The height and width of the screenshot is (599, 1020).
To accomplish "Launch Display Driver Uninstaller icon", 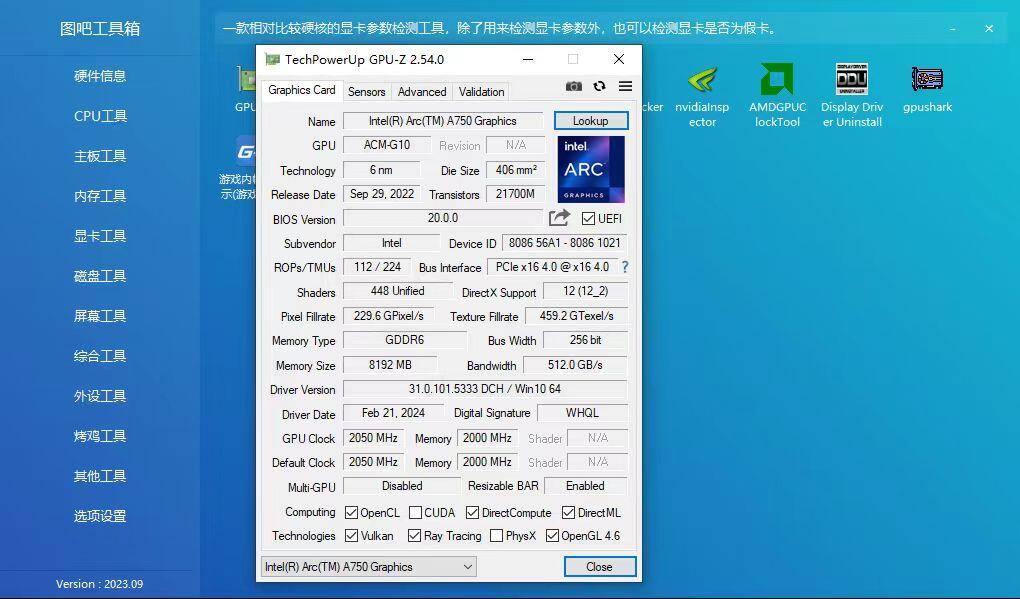I will (x=852, y=96).
